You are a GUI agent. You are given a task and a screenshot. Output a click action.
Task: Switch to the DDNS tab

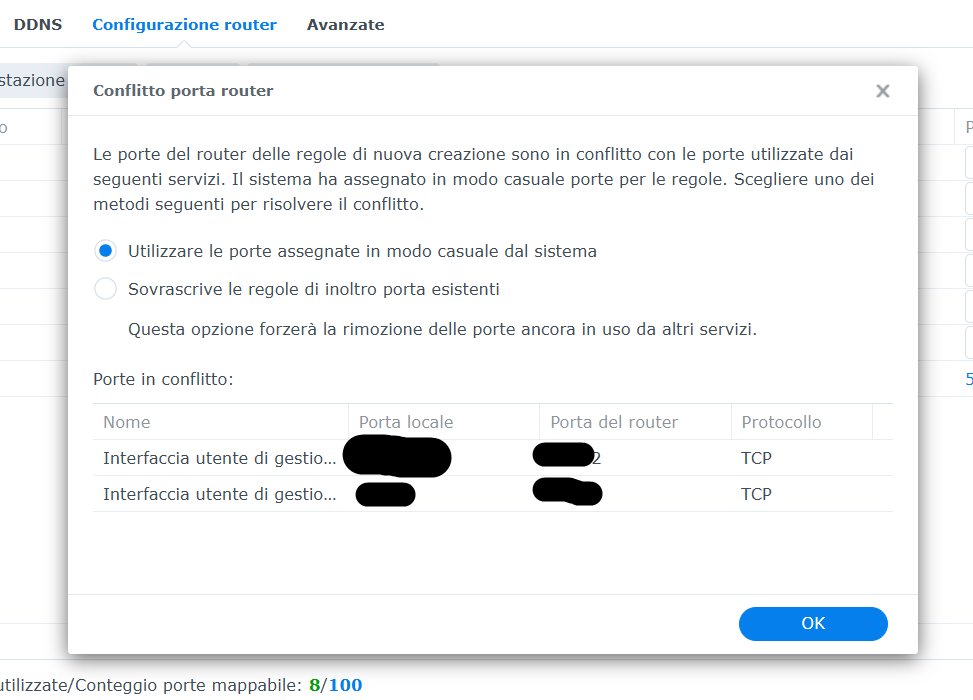pos(38,25)
